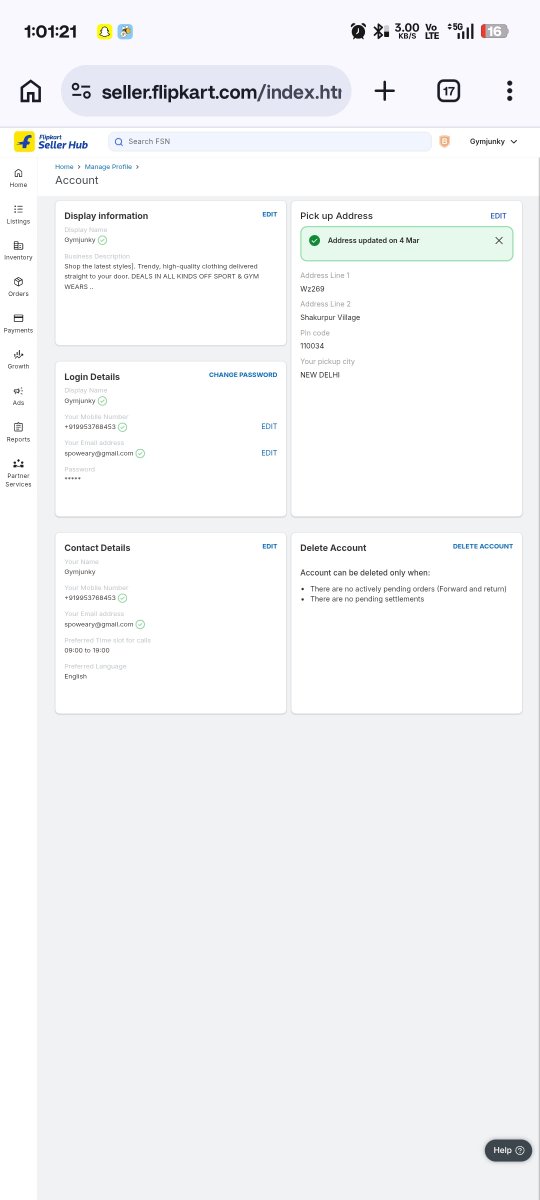
Task: Open Ads from the sidebar
Action: [x=18, y=396]
